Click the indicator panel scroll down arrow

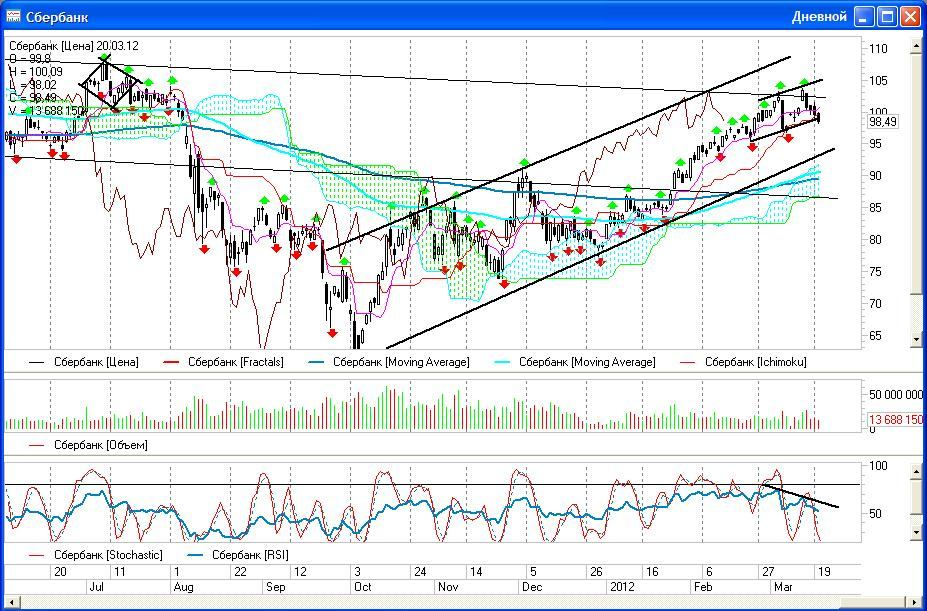916,533
